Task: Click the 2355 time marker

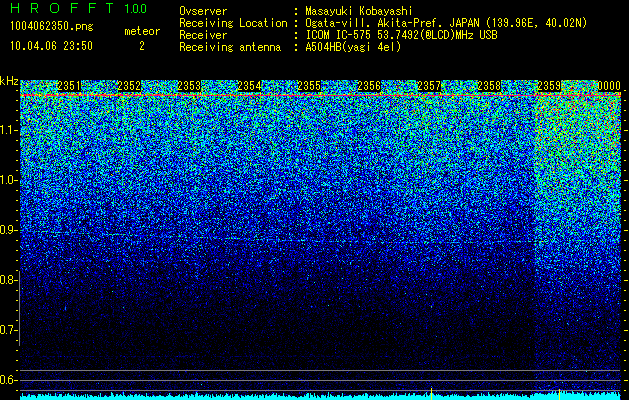Action: (x=309, y=86)
